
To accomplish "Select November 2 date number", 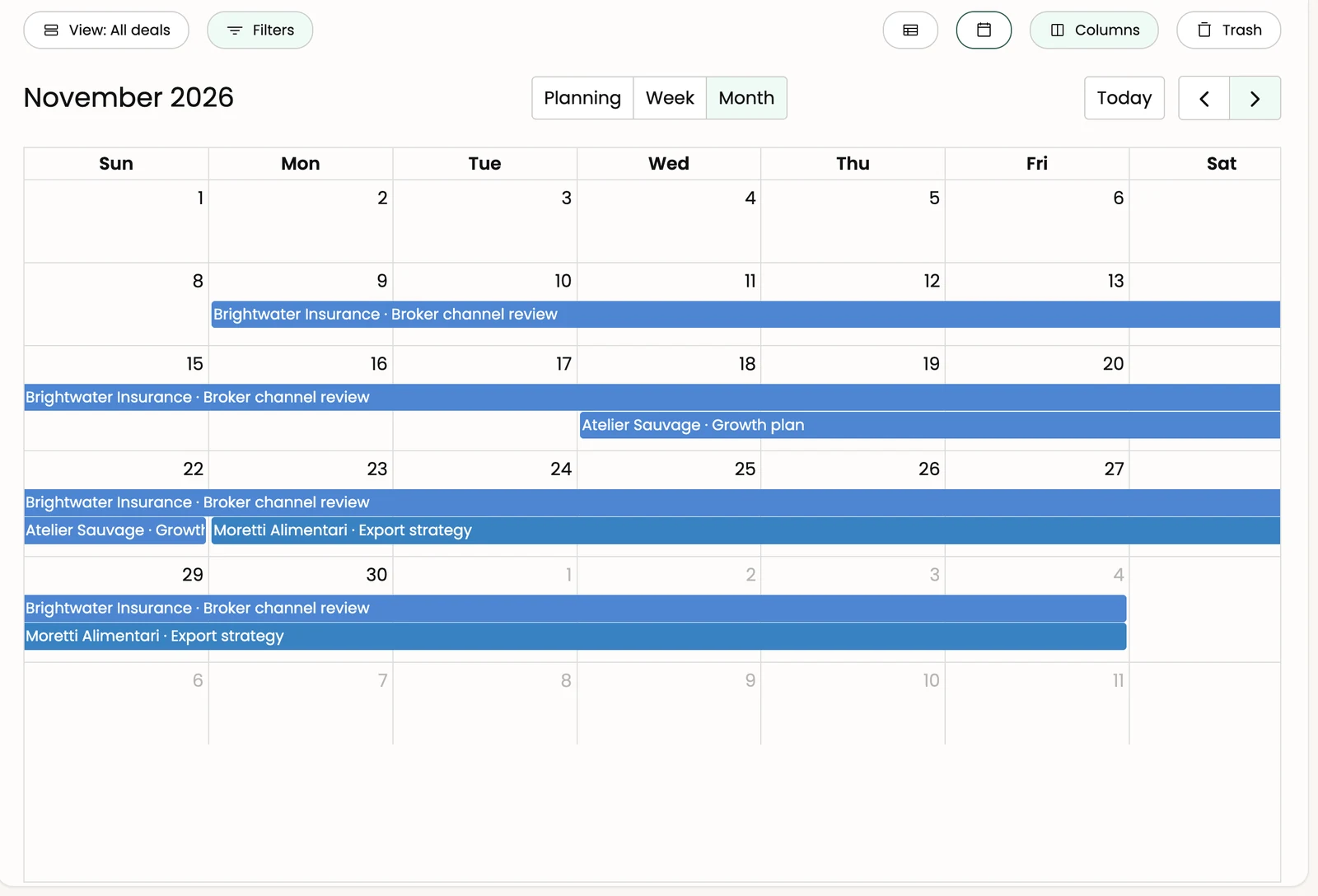I will [382, 198].
